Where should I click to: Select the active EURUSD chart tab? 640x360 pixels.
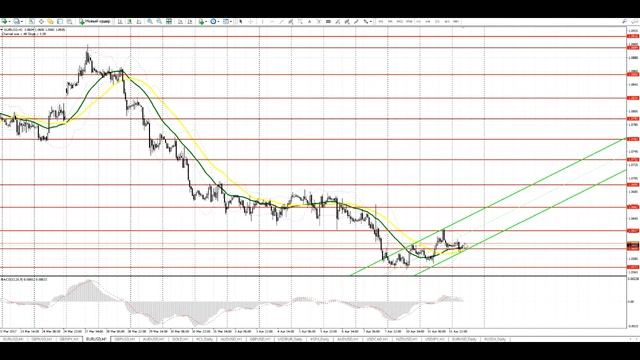pyautogui.click(x=96, y=339)
